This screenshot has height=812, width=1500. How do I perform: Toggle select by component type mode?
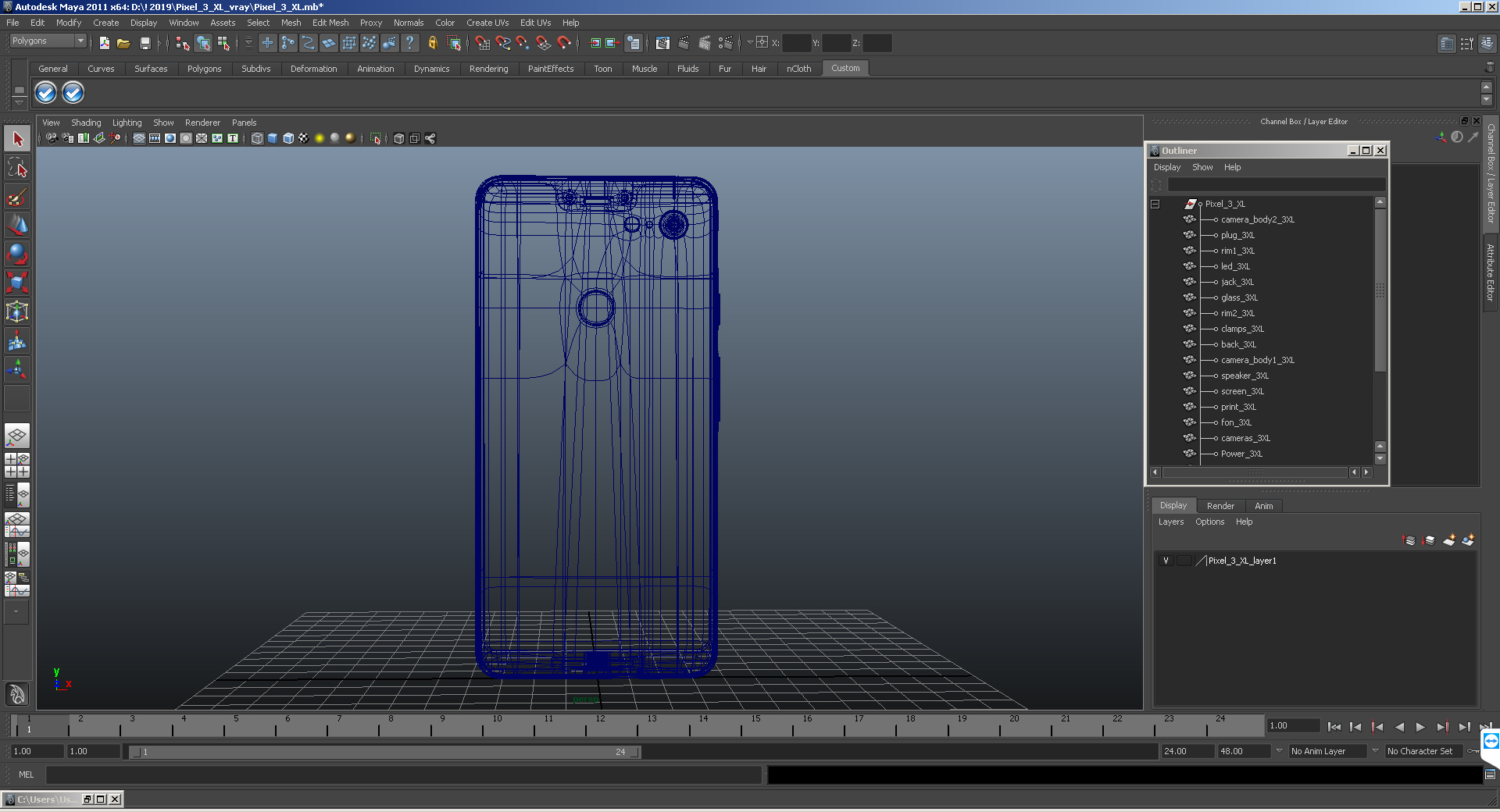pyautogui.click(x=223, y=43)
